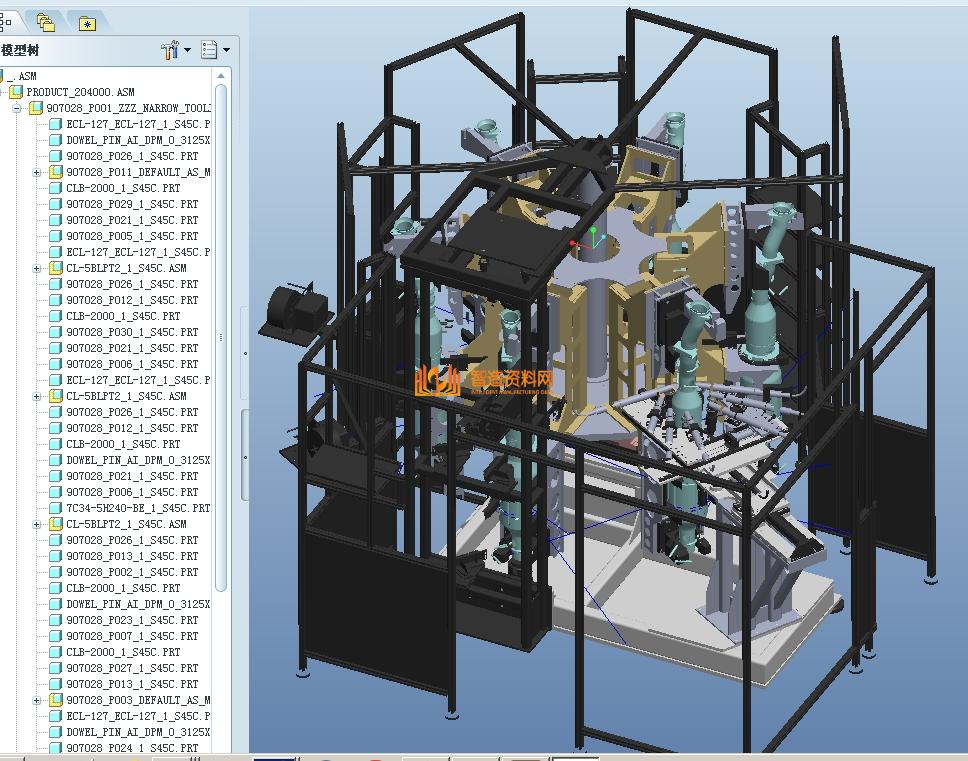Open the Favorites tab with star folder
This screenshot has height=761, width=968.
point(87,22)
